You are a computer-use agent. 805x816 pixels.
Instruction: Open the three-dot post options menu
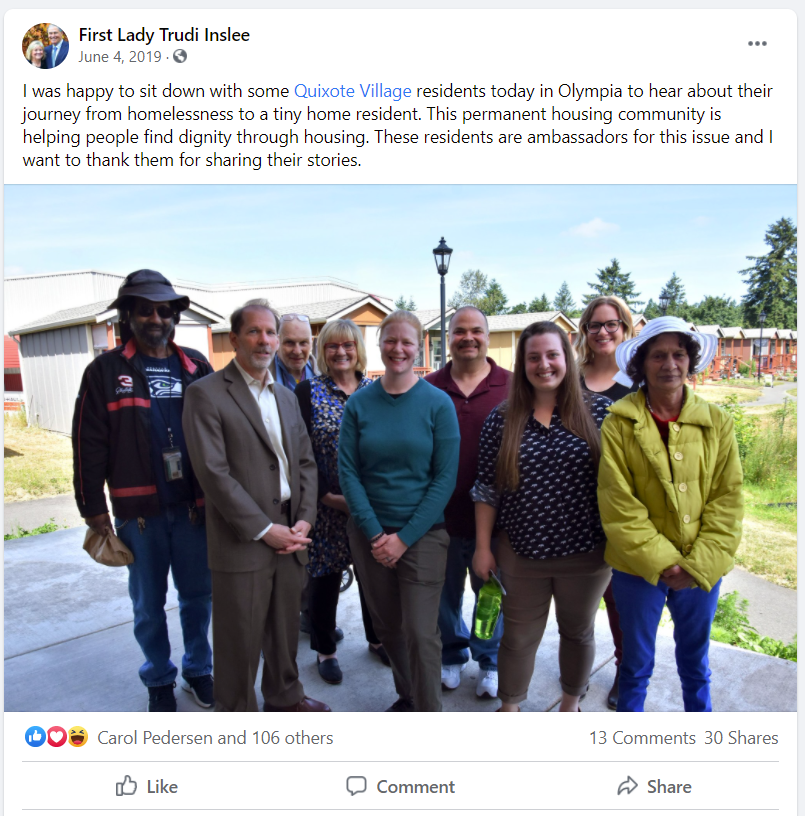click(x=757, y=44)
